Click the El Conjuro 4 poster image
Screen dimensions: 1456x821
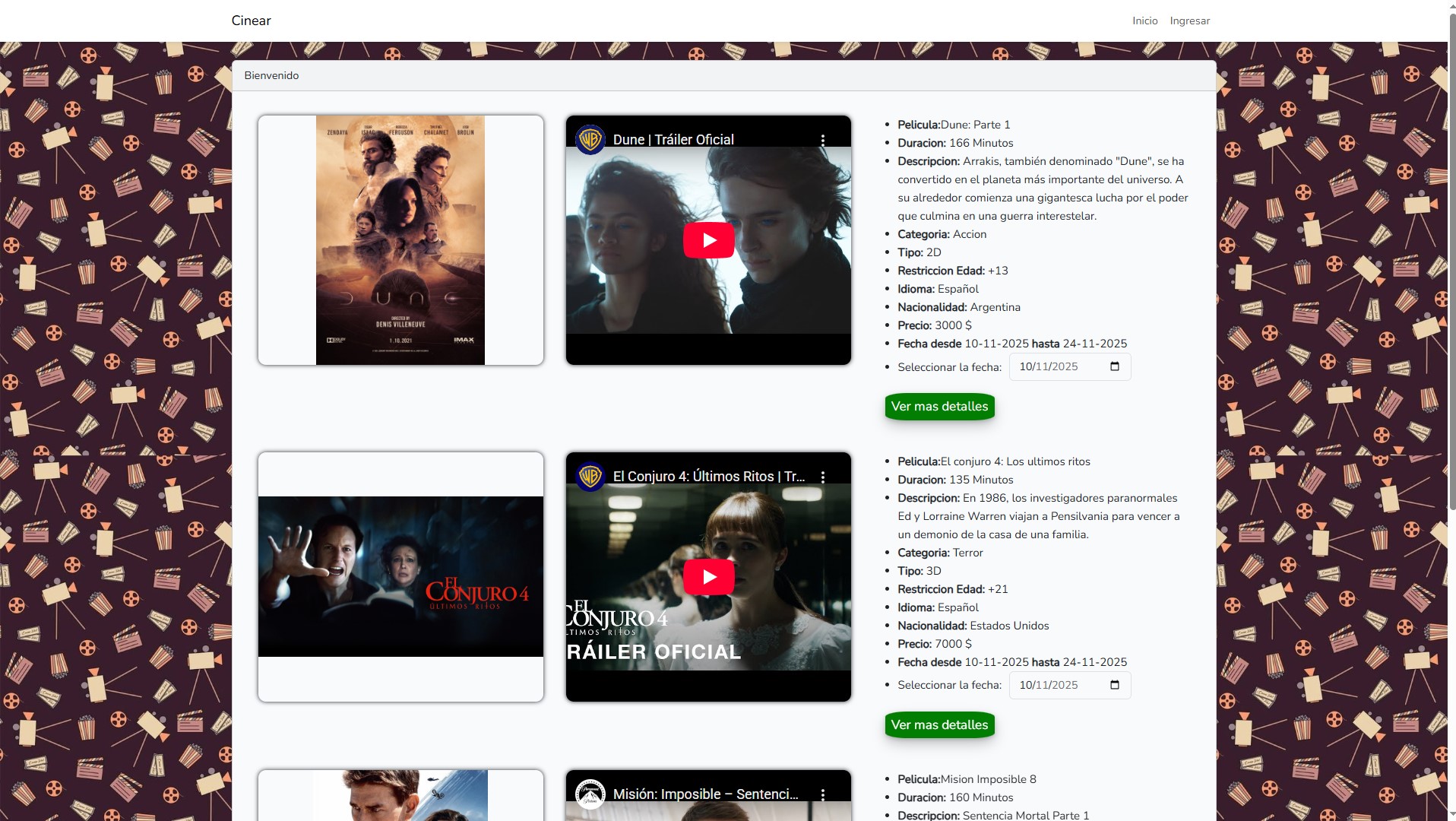(400, 576)
